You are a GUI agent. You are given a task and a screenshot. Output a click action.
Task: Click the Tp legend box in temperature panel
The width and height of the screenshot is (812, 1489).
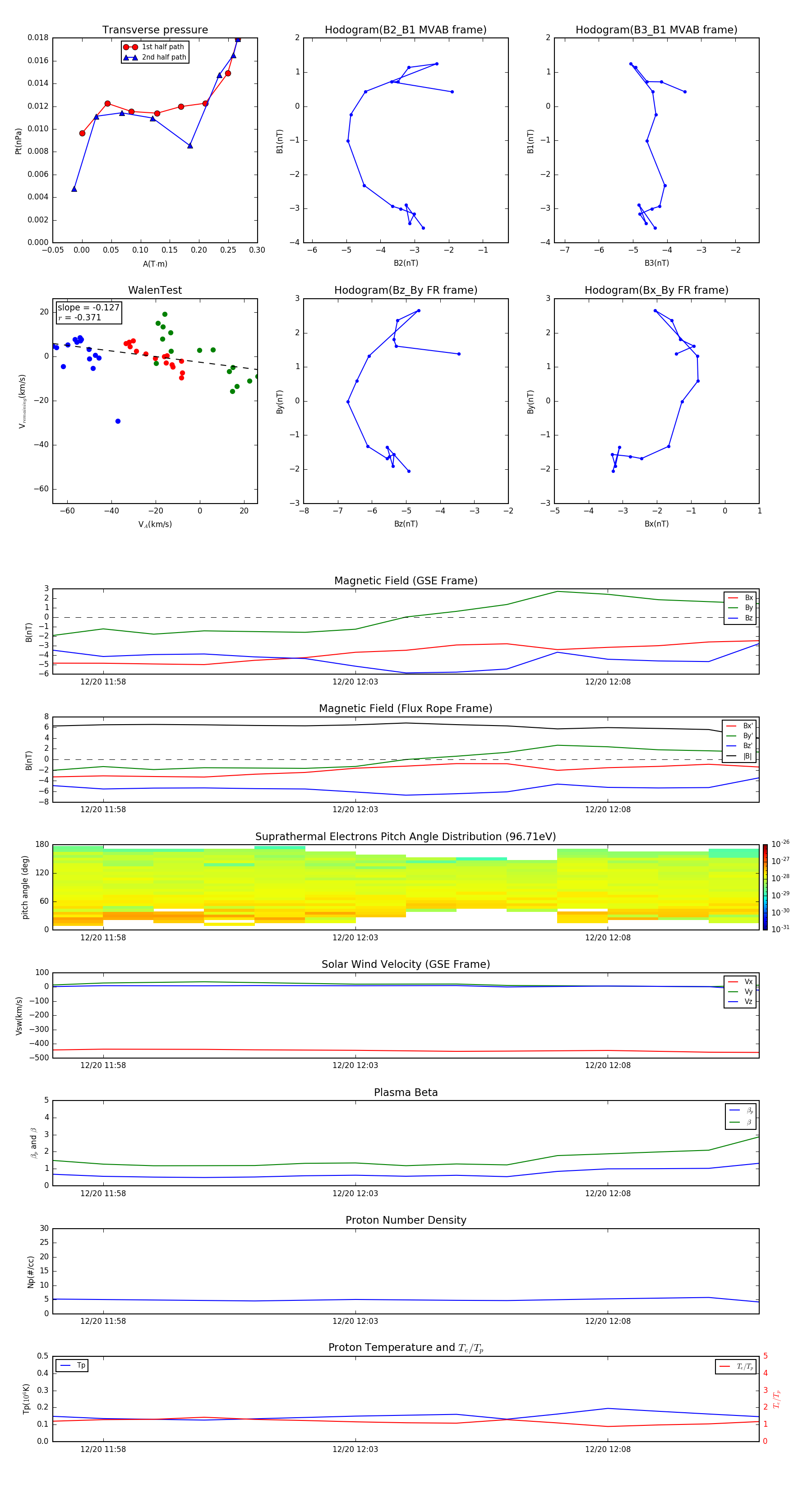click(x=72, y=1366)
